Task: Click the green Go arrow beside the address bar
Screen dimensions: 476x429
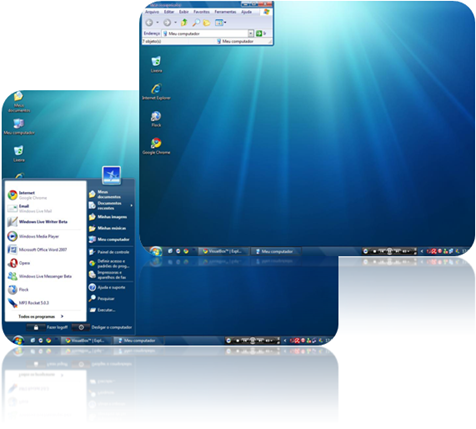Action: coord(259,33)
